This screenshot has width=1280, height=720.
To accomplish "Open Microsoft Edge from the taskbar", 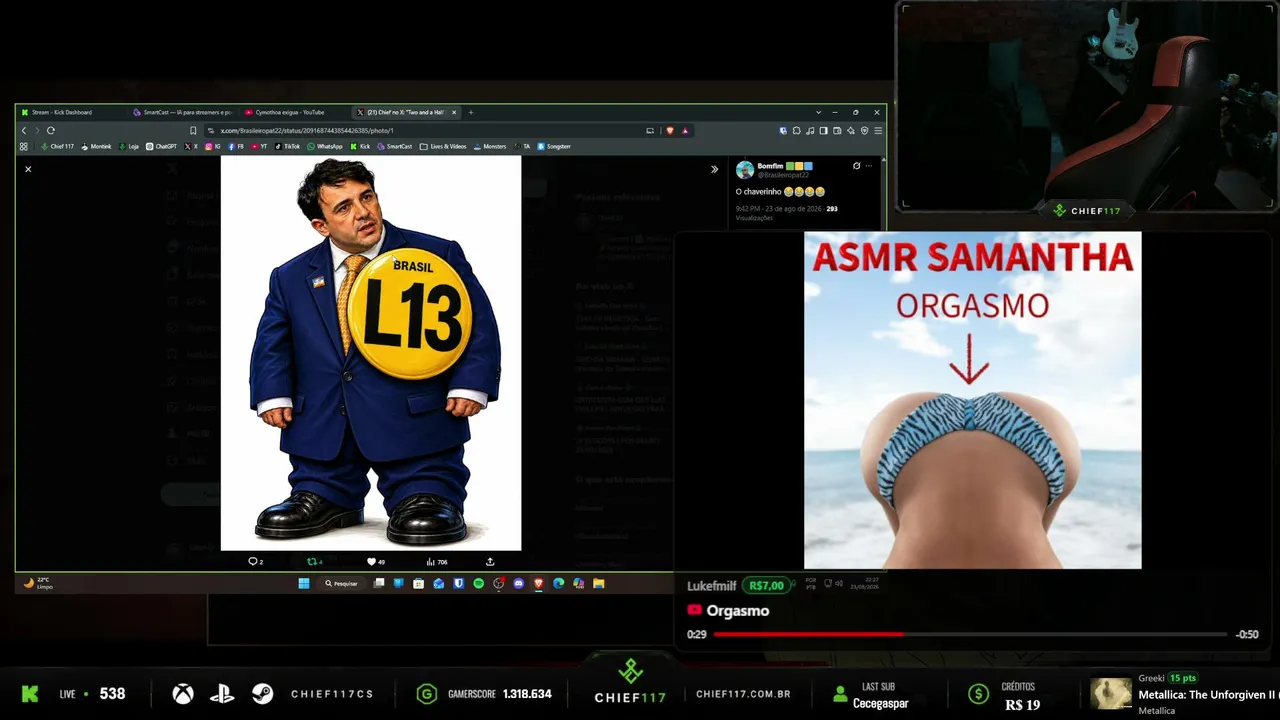I will click(x=558, y=583).
